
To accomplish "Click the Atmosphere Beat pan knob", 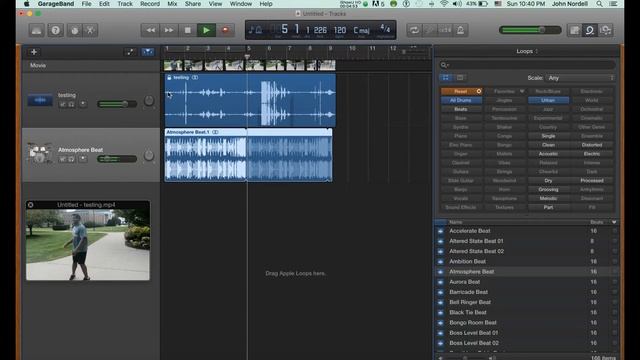I will (149, 155).
